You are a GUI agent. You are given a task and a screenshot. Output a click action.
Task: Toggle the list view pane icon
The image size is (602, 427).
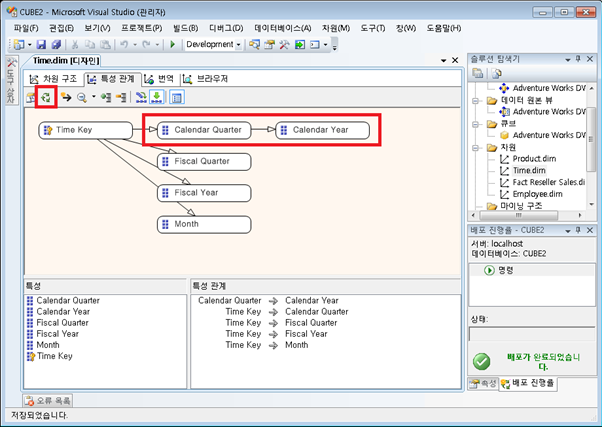pyautogui.click(x=177, y=98)
